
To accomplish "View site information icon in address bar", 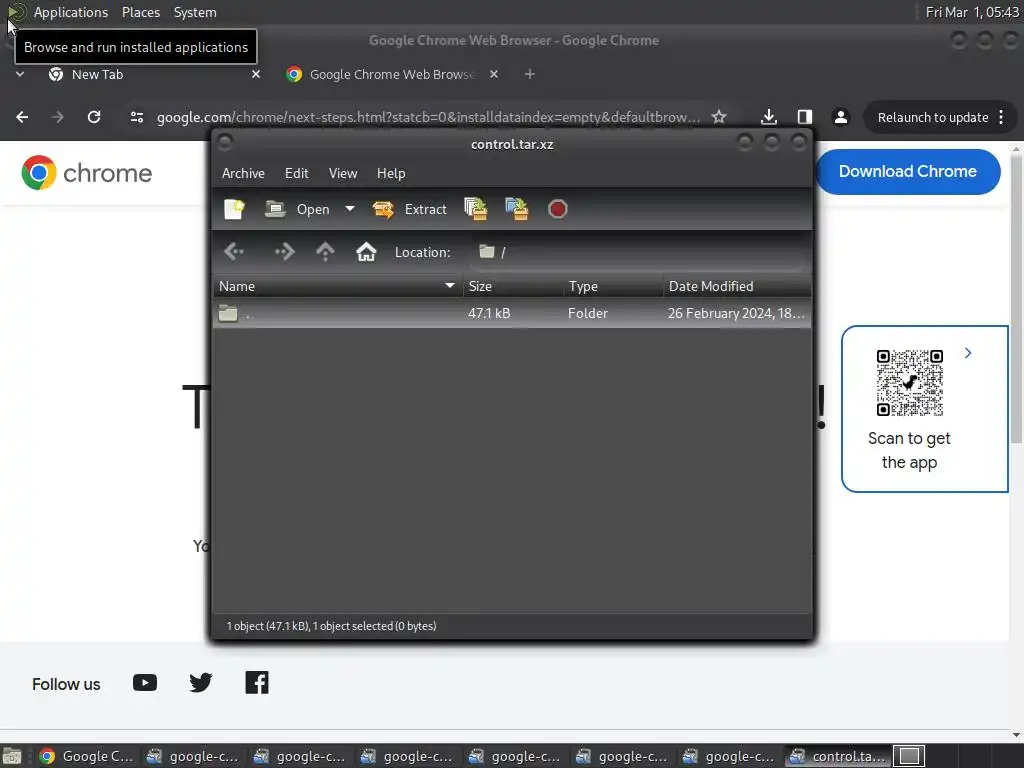I will click(x=136, y=117).
